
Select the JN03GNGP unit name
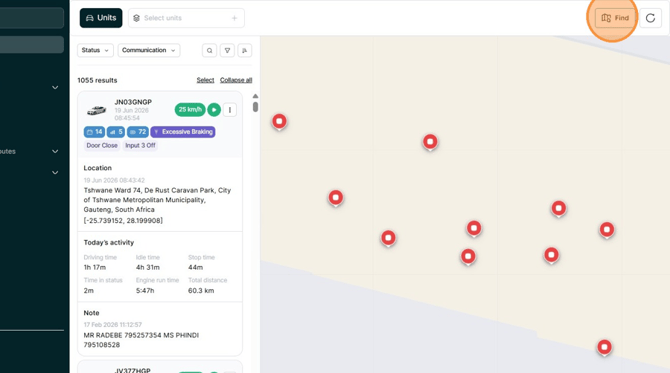[133, 102]
